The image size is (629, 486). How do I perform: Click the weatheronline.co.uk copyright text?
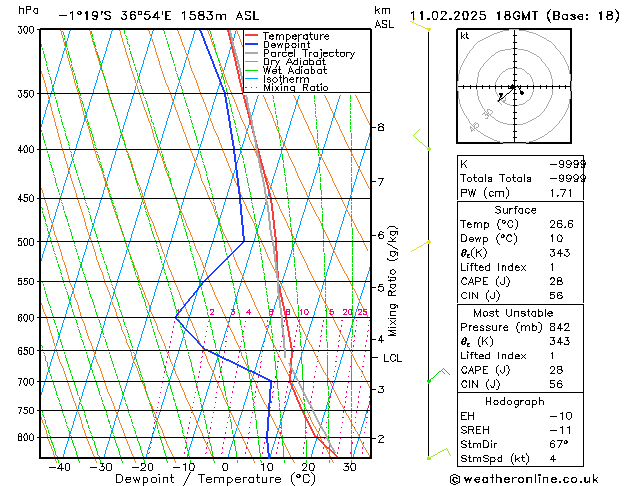[x=524, y=479]
